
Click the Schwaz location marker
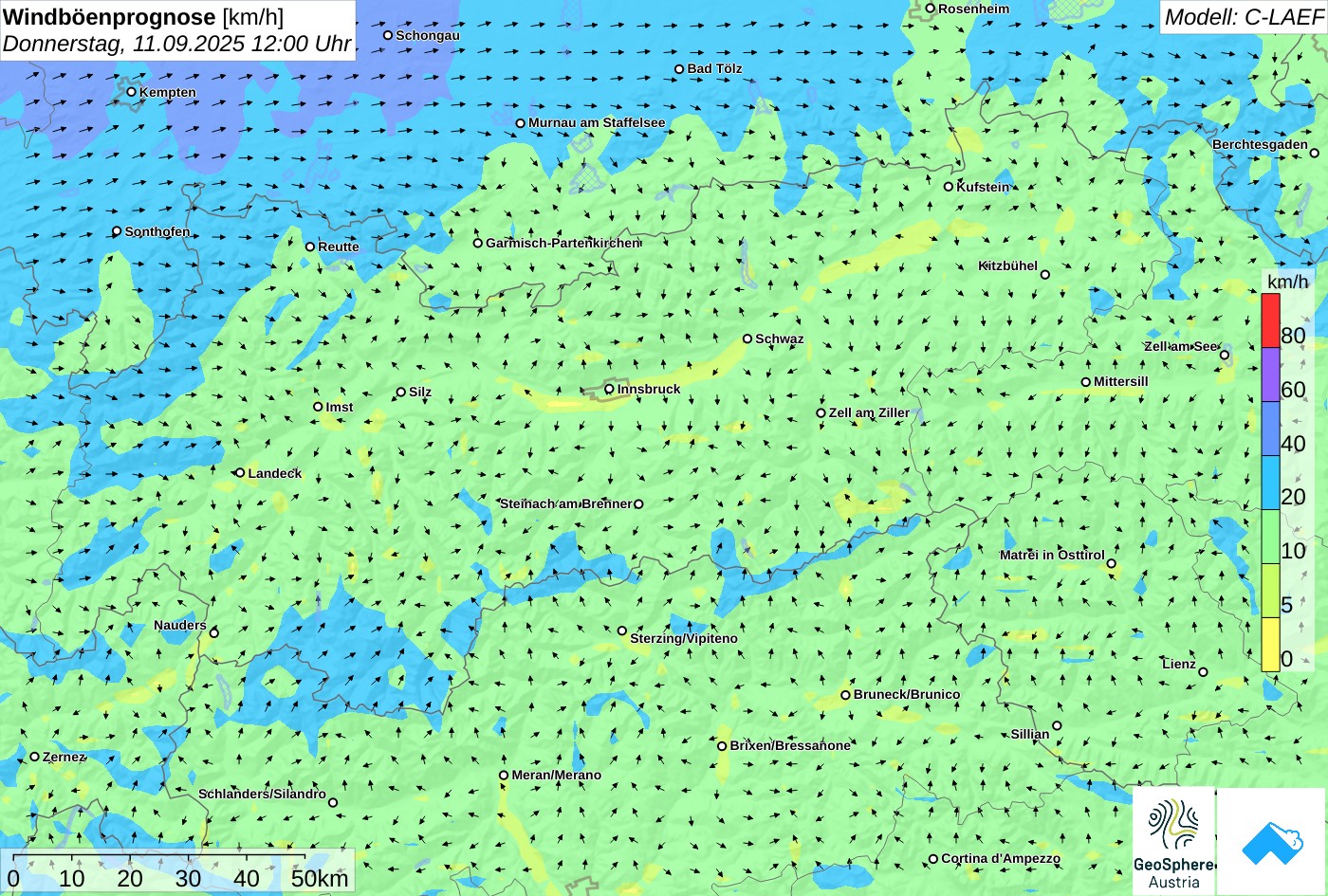click(747, 338)
